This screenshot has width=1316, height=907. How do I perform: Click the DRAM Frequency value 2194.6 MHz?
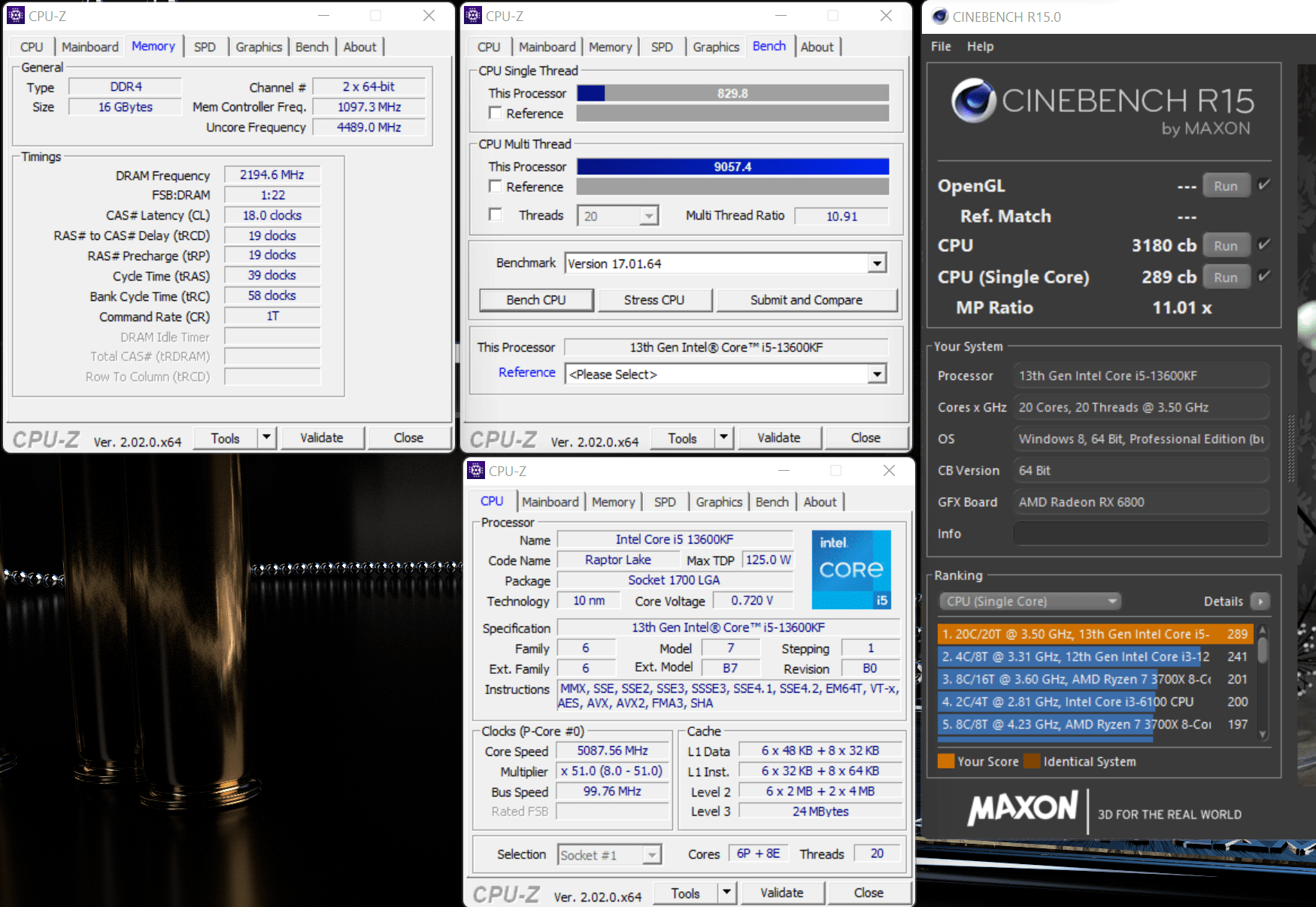tap(272, 174)
